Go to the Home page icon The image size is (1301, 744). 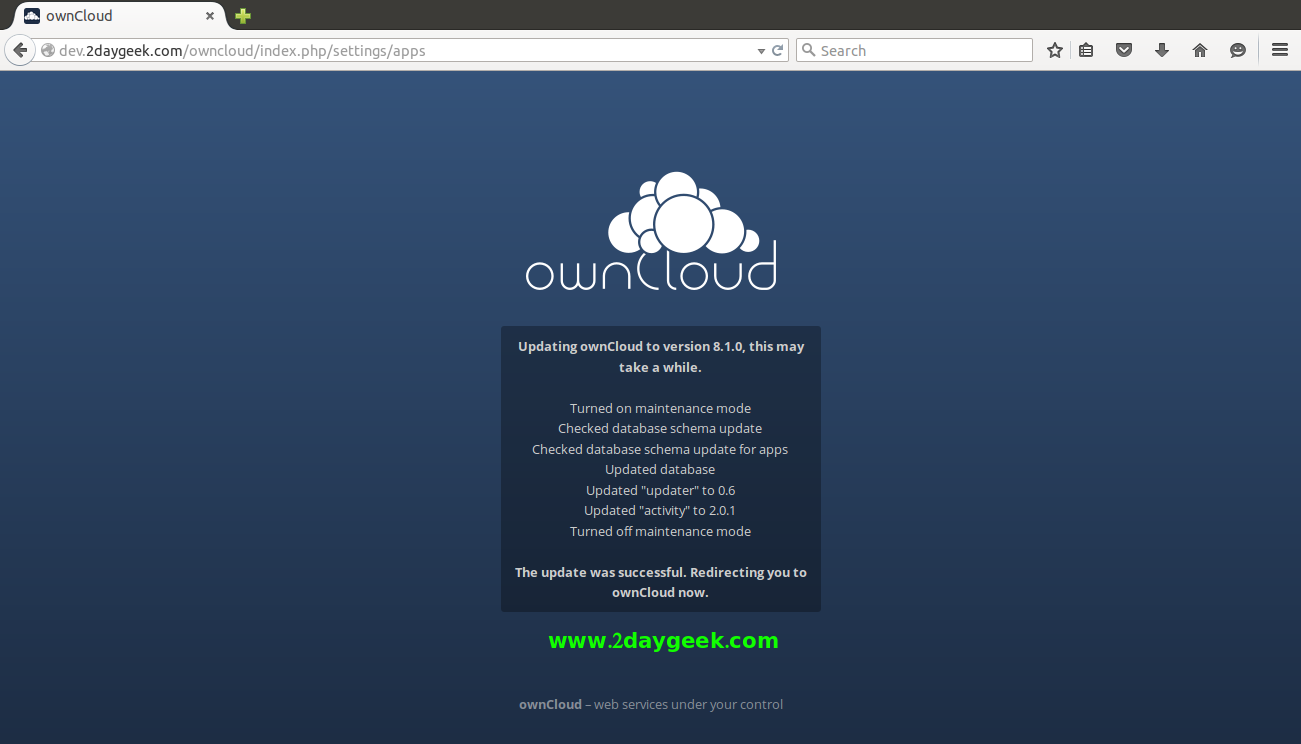tap(1200, 50)
